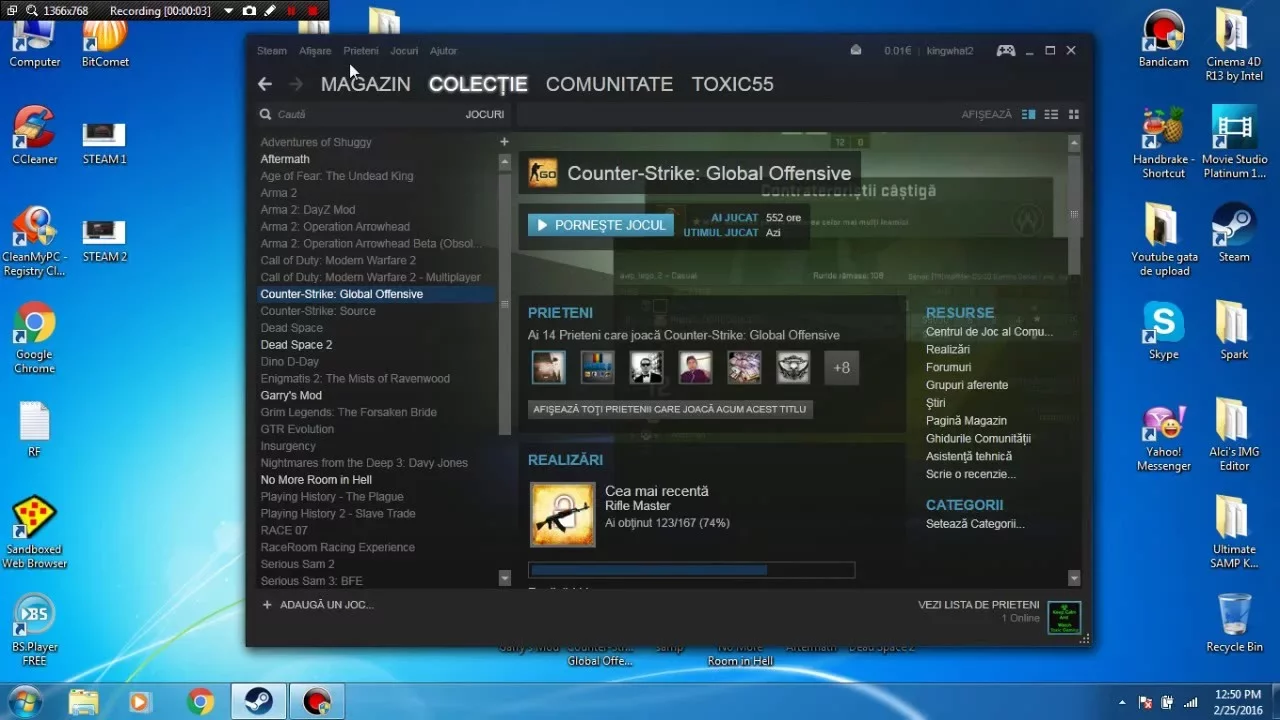Open kingwhat2 account dropdown
This screenshot has height=720, width=1280.
(949, 50)
